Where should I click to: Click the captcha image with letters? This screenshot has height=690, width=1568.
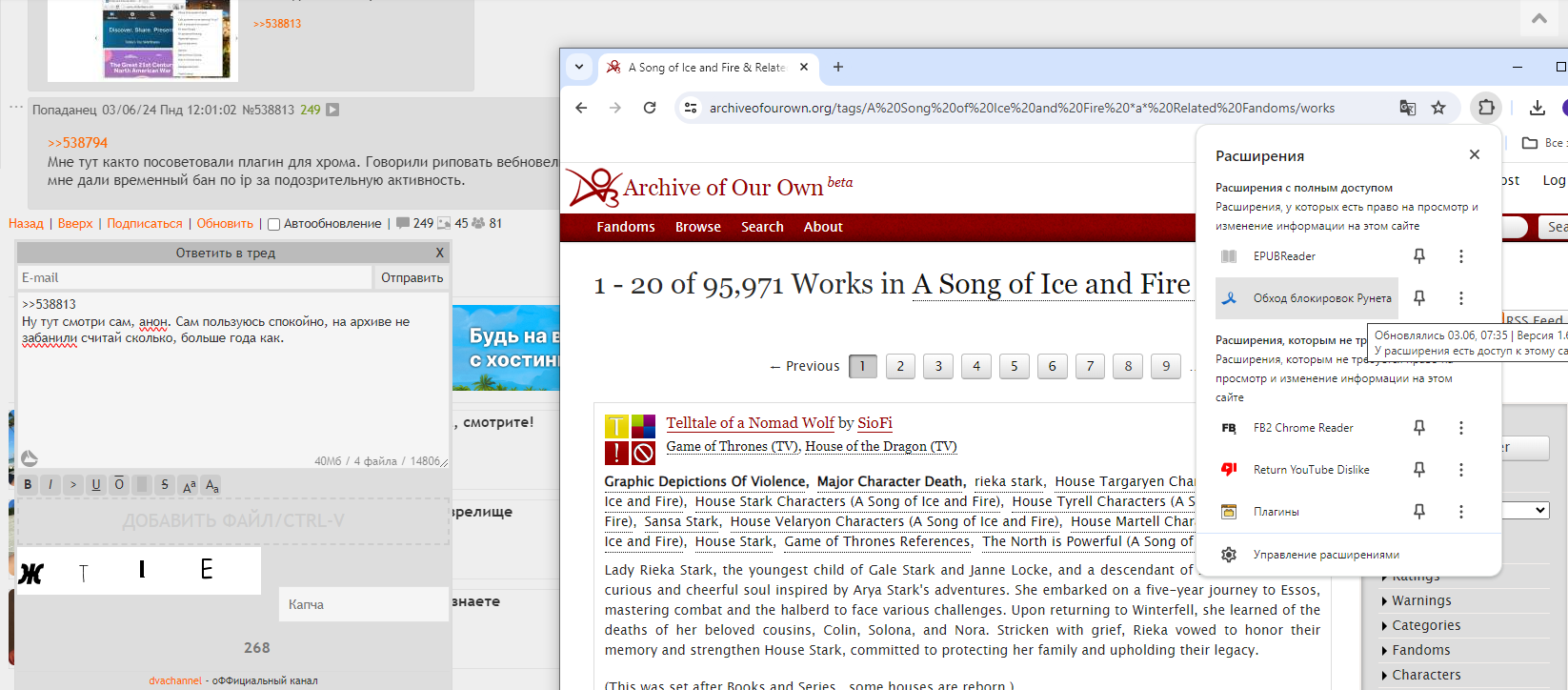(139, 570)
